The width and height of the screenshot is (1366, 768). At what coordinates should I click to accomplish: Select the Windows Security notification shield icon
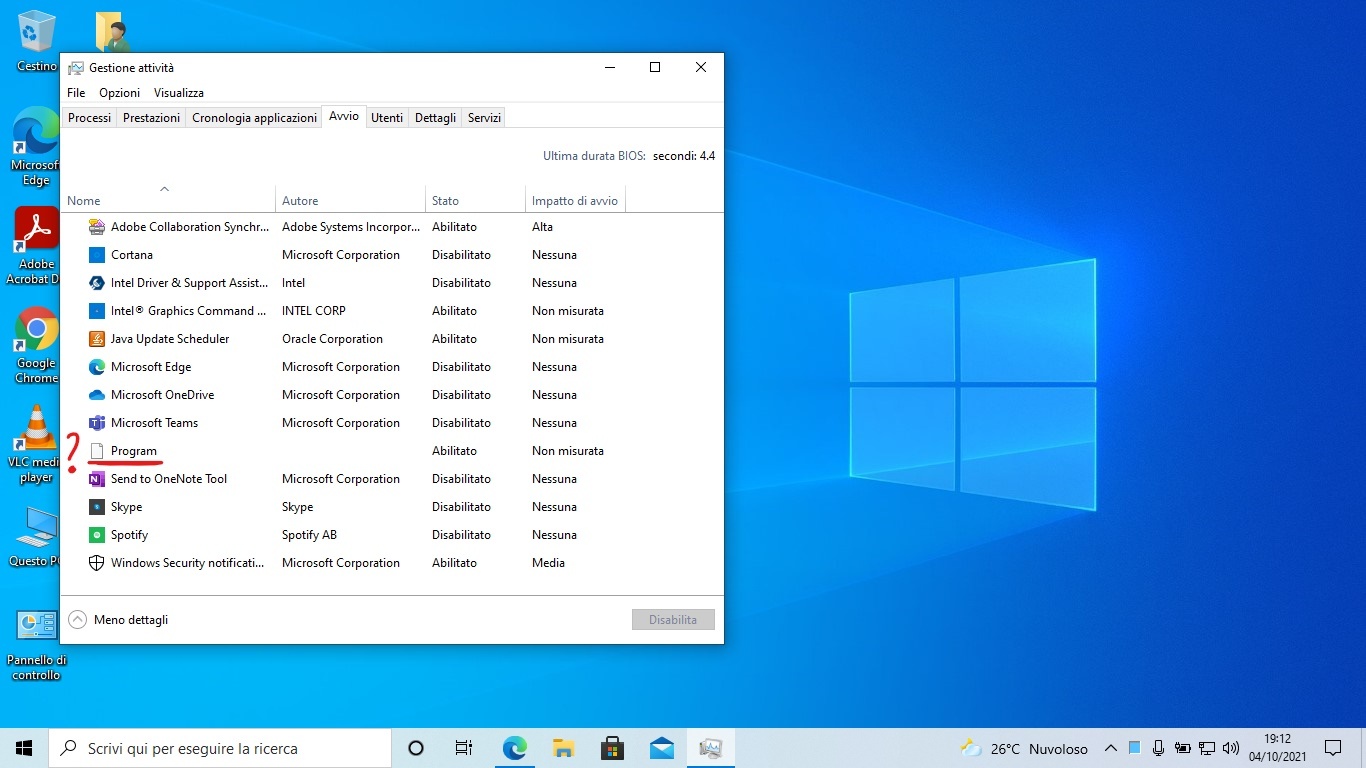[97, 563]
